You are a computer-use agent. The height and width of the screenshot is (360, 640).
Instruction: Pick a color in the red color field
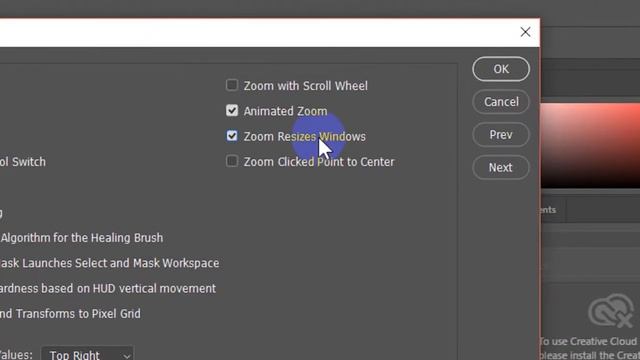click(x=590, y=146)
